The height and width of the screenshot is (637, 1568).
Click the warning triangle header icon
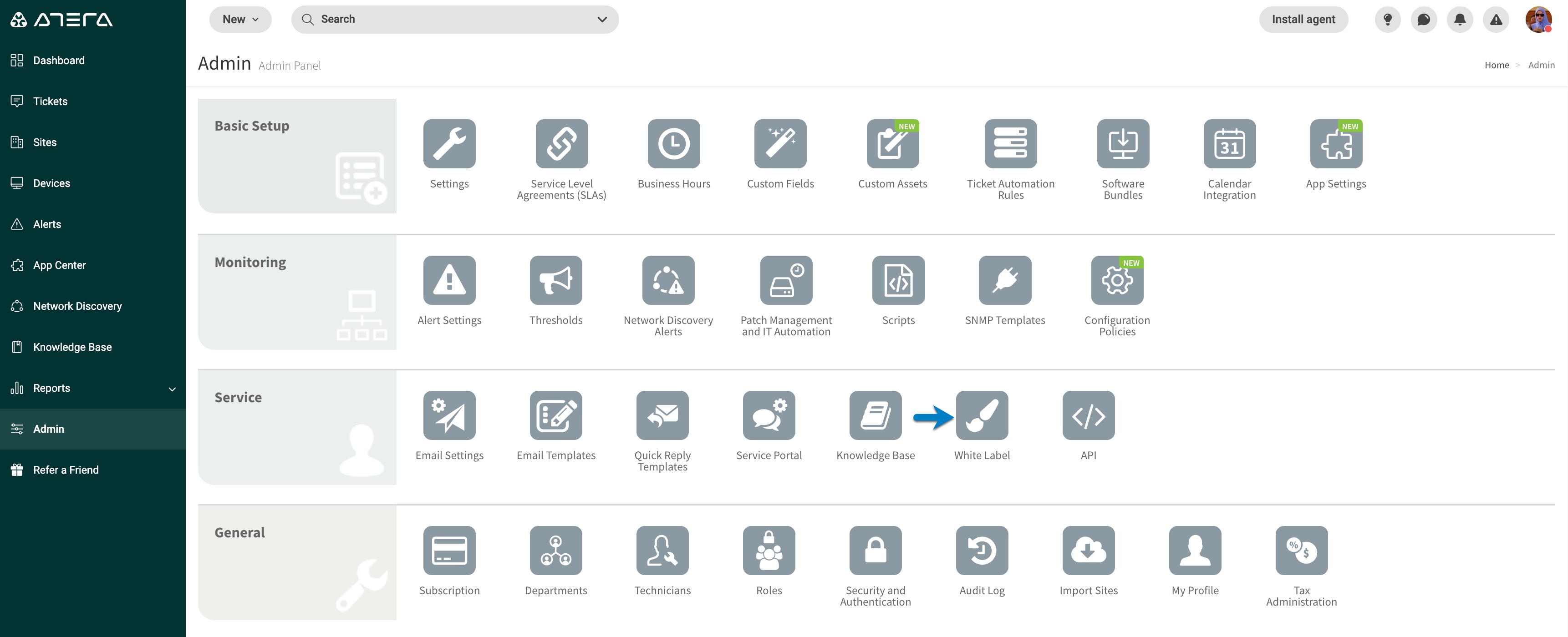click(1496, 20)
